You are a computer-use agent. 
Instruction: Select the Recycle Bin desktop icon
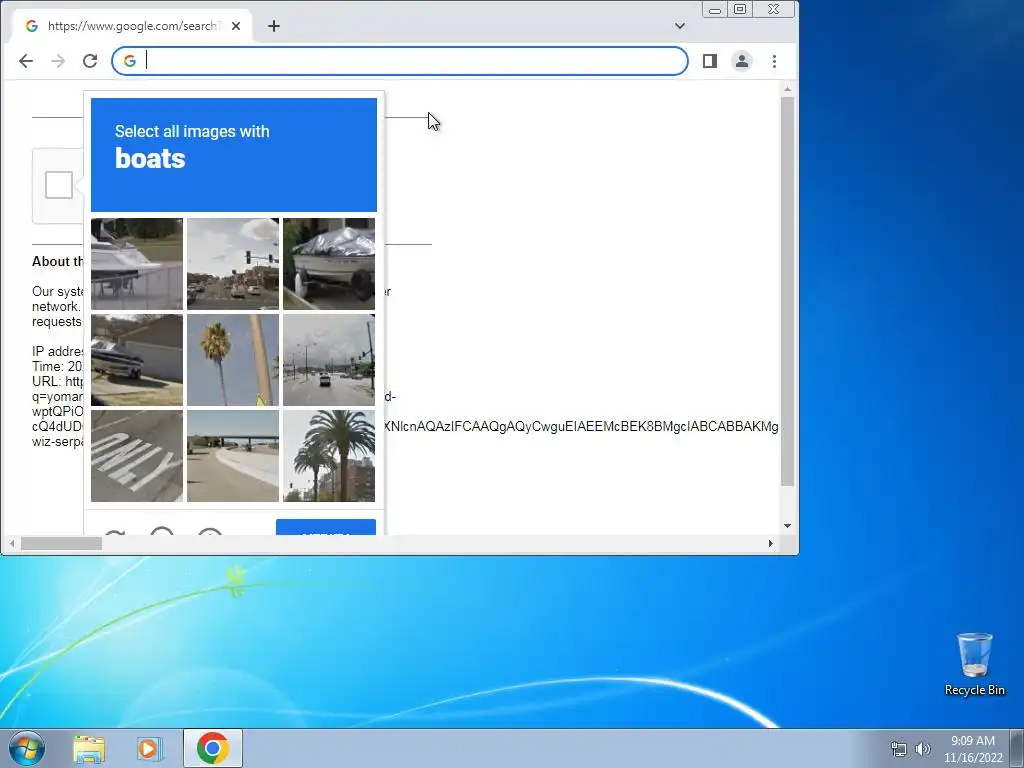click(x=975, y=664)
